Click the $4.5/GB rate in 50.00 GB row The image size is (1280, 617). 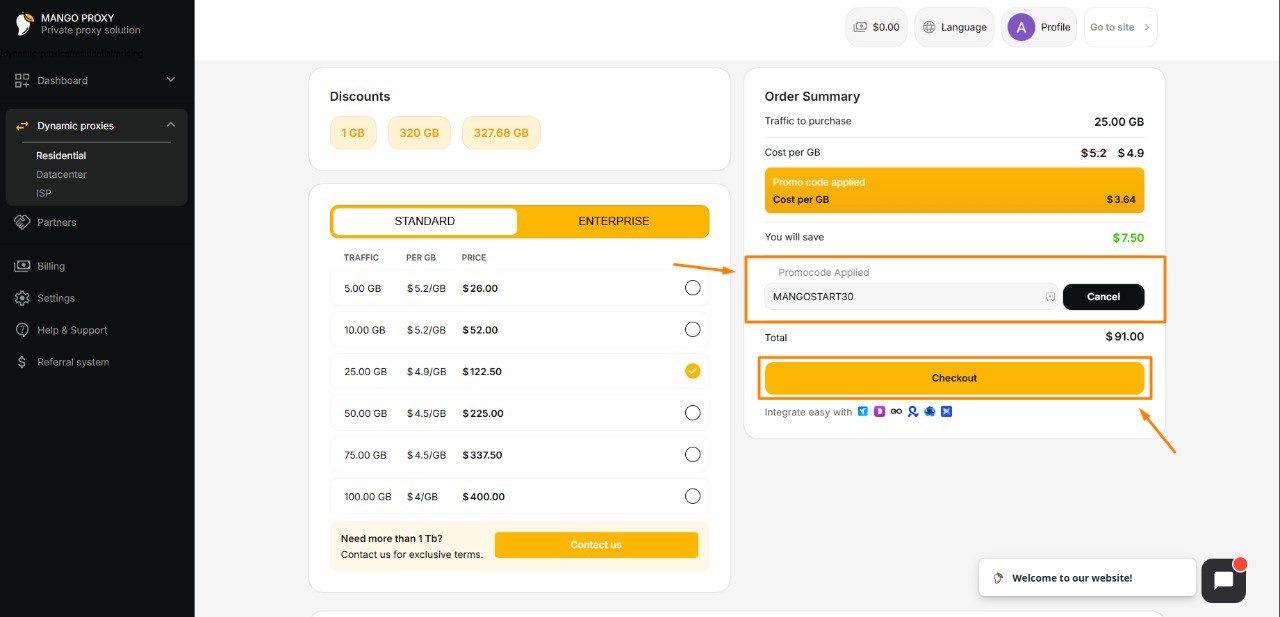tap(425, 413)
